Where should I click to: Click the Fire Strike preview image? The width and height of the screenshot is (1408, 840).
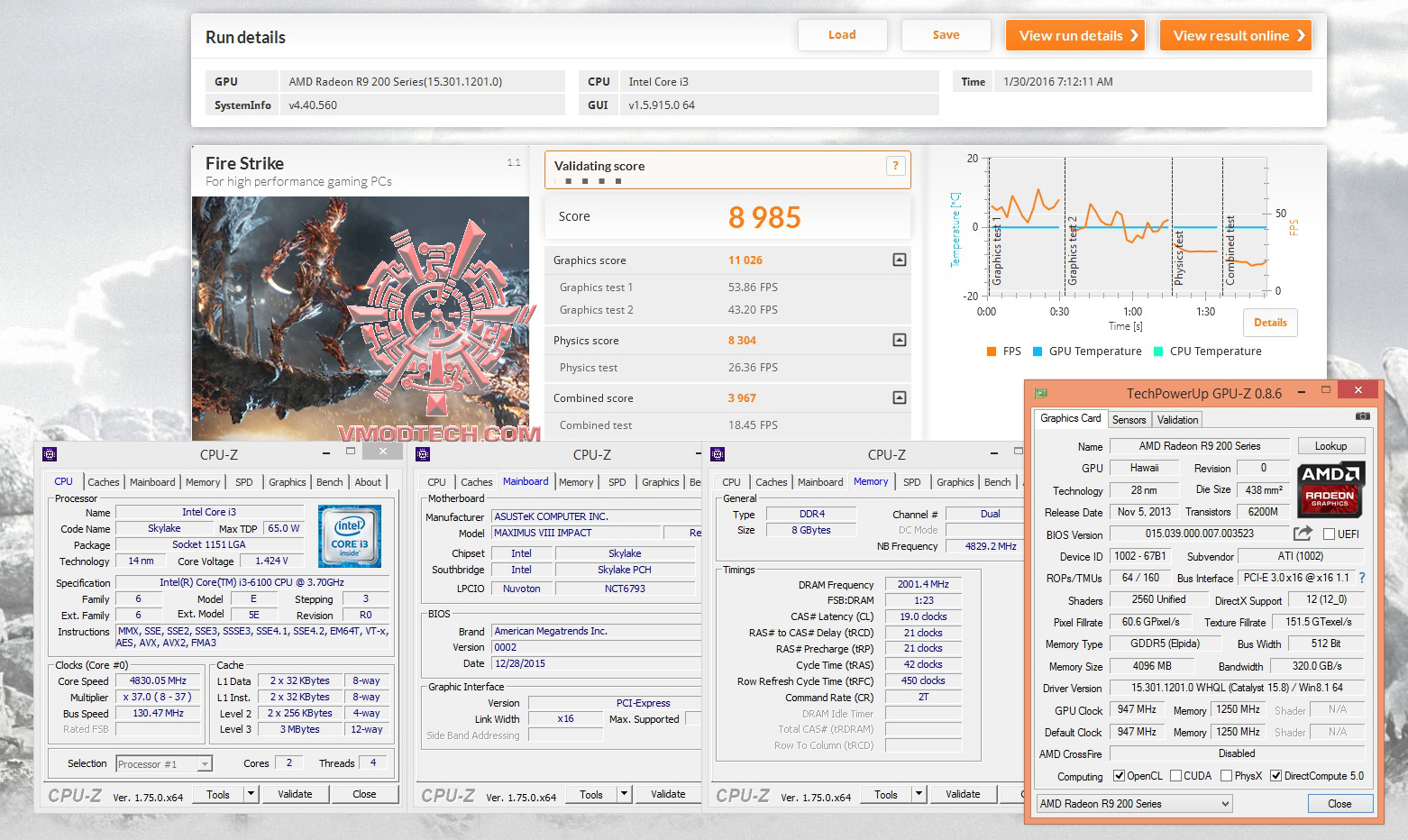point(361,318)
